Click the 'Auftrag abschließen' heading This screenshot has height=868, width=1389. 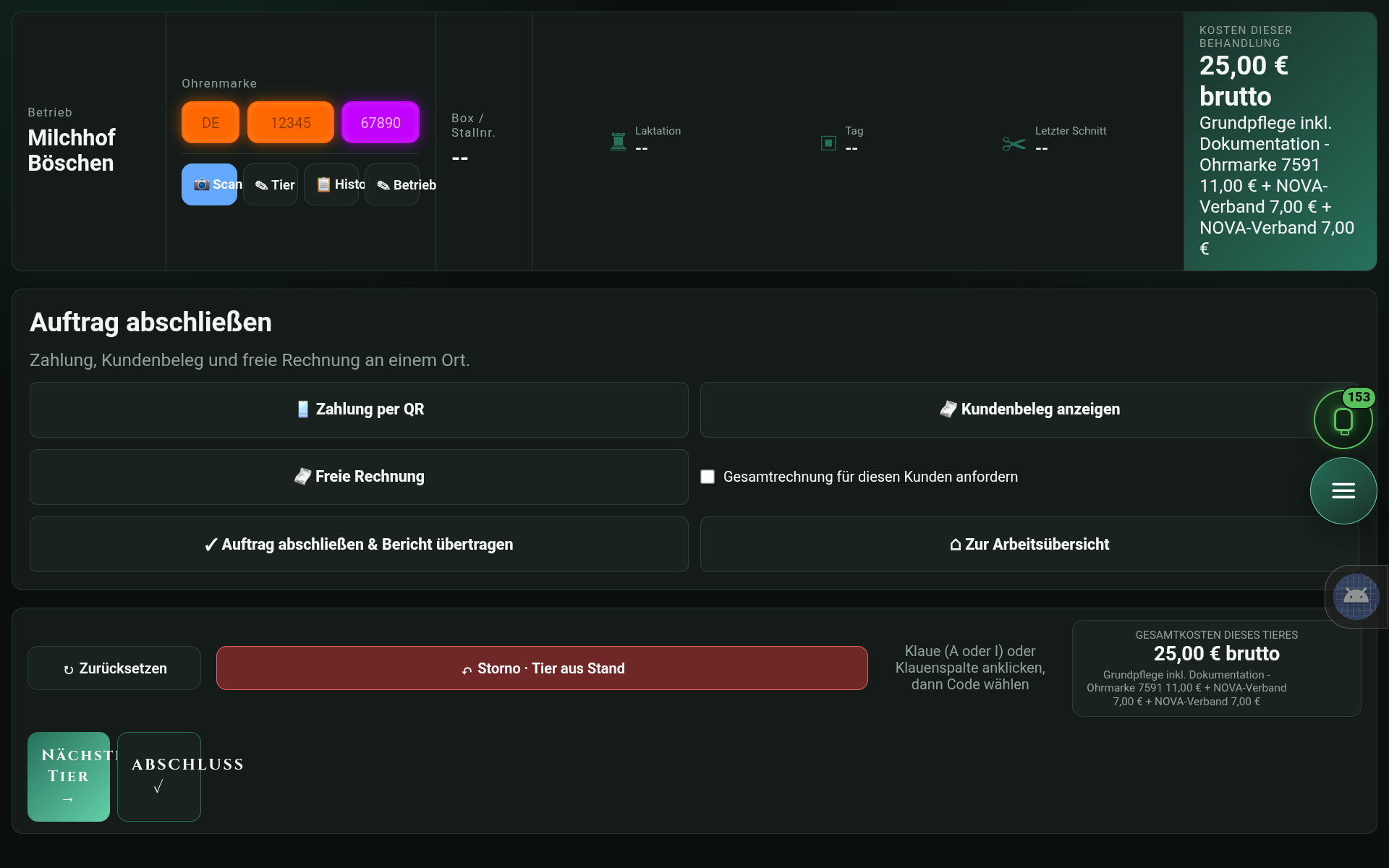point(150,322)
